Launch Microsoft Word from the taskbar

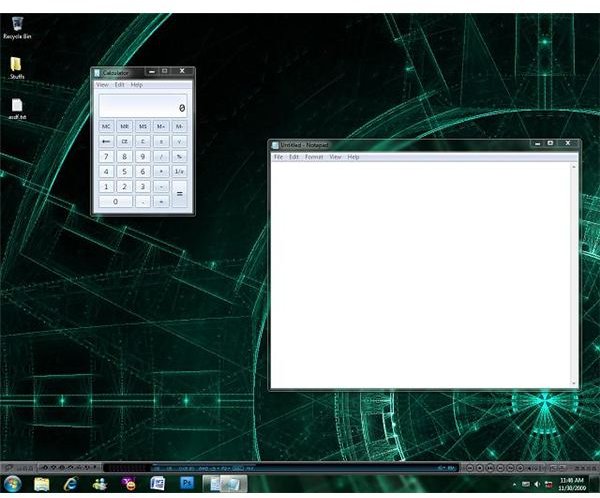pos(157,484)
